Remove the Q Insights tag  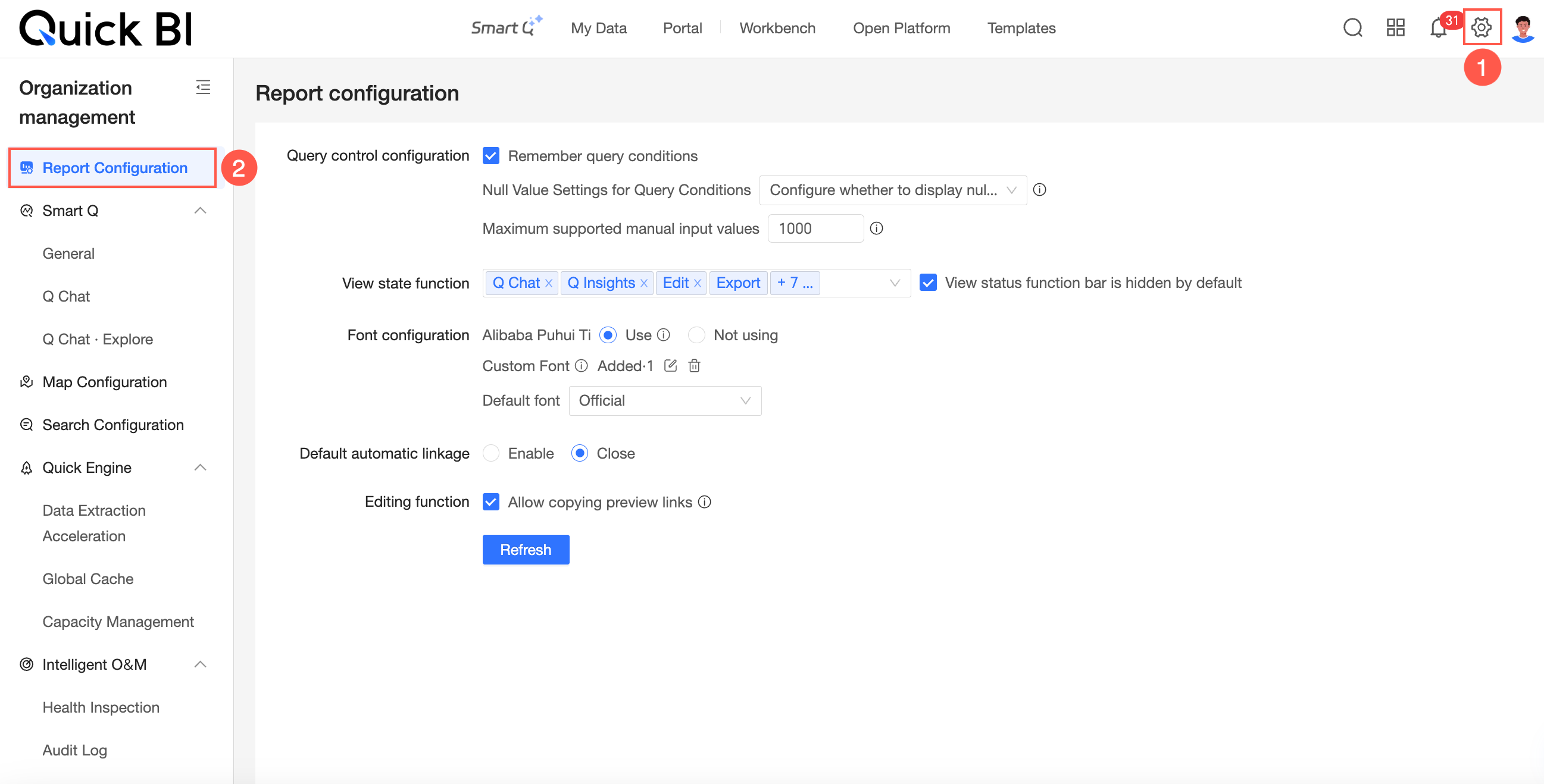coord(644,283)
